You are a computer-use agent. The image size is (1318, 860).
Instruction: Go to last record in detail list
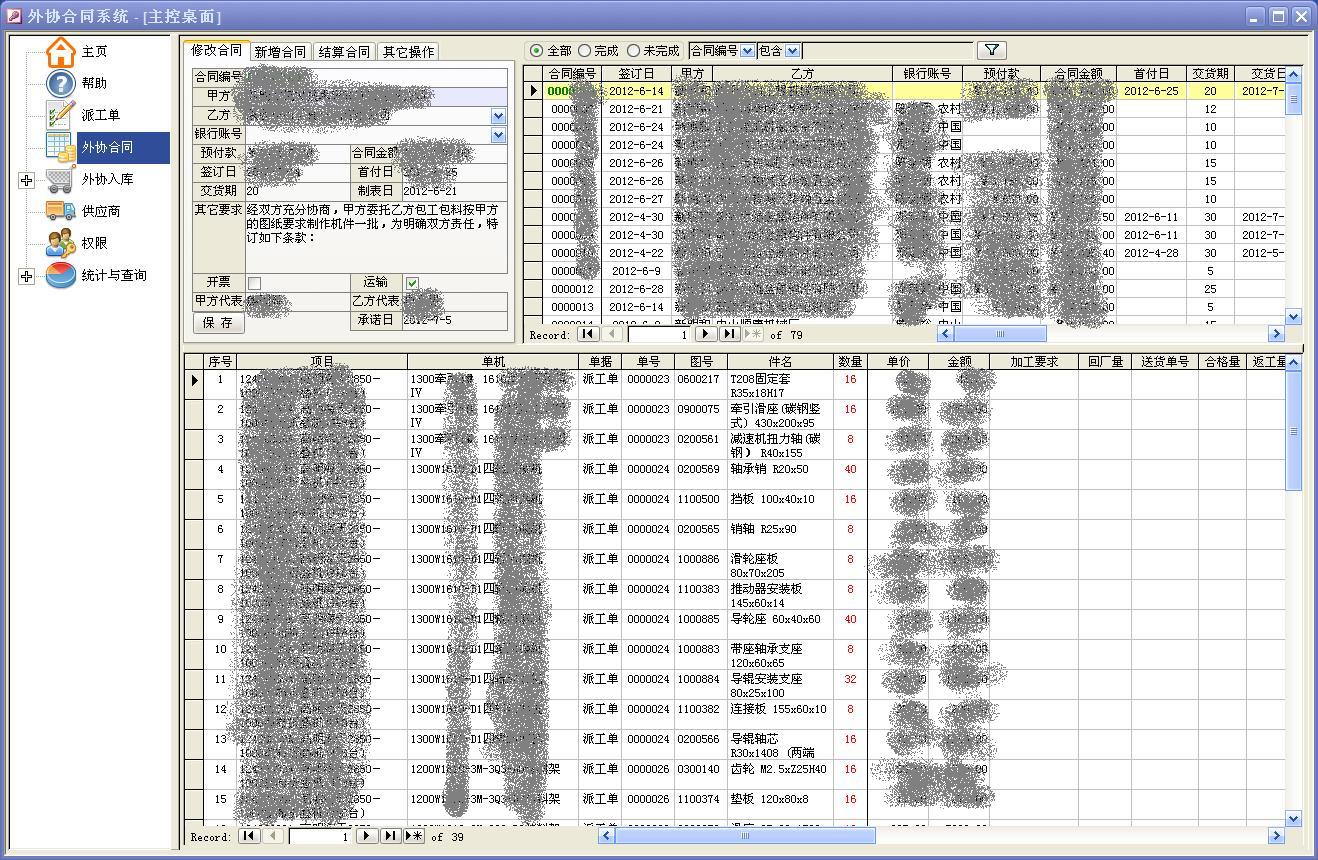[390, 837]
